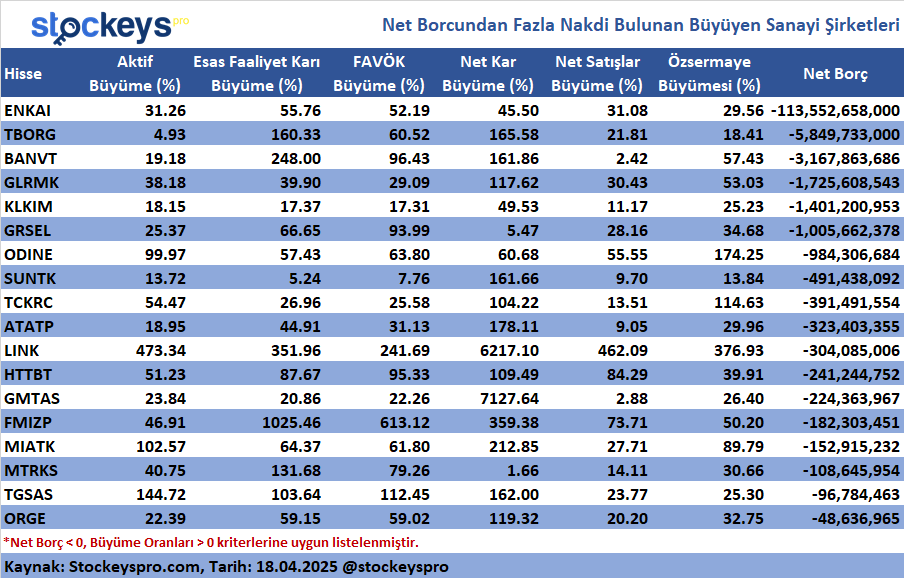Click the stockeys pro logo
Image resolution: width=904 pixels, height=578 pixels.
[110, 26]
